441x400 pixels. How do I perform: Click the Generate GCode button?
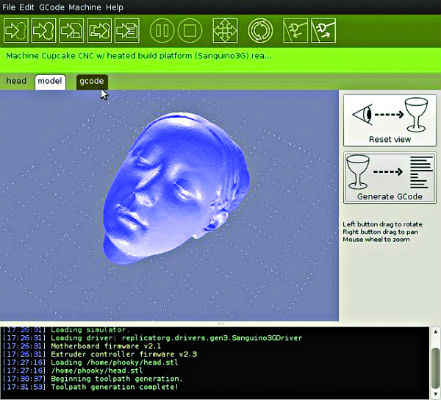point(390,178)
